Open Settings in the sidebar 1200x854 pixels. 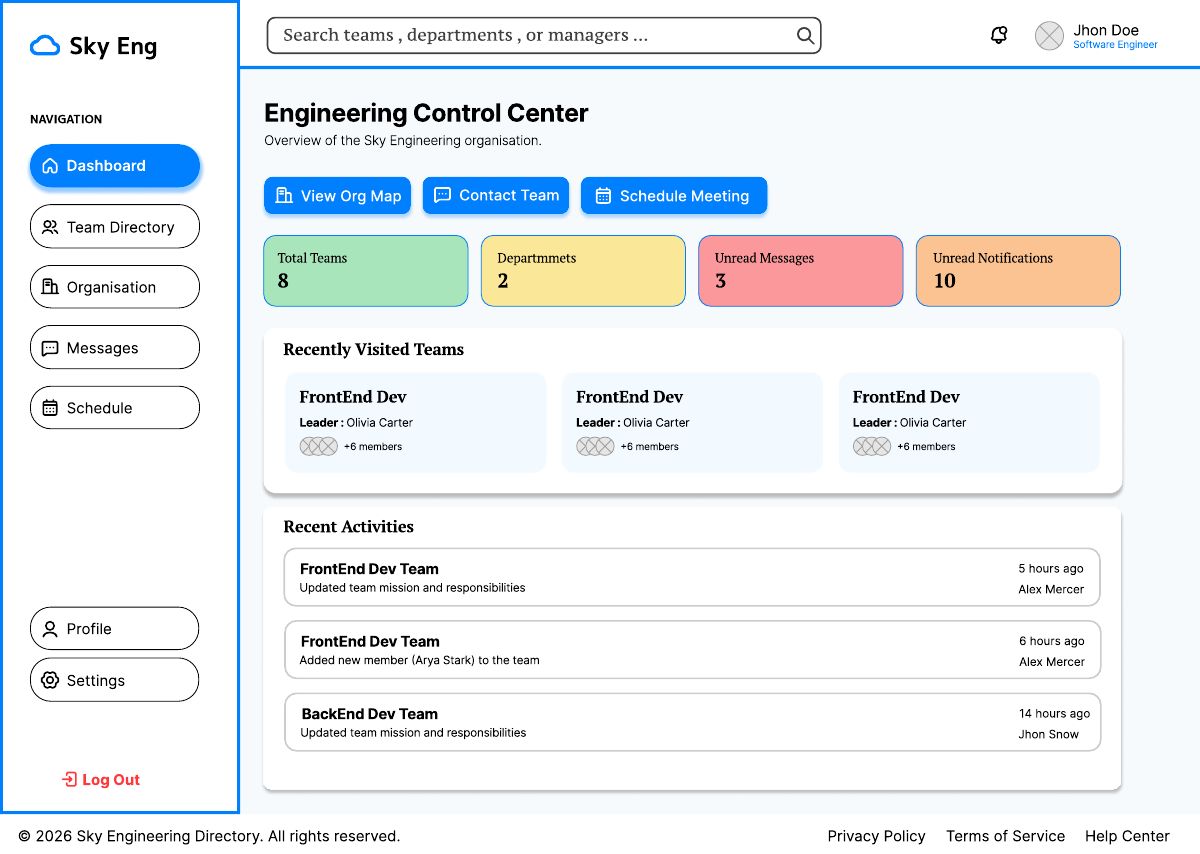[115, 680]
